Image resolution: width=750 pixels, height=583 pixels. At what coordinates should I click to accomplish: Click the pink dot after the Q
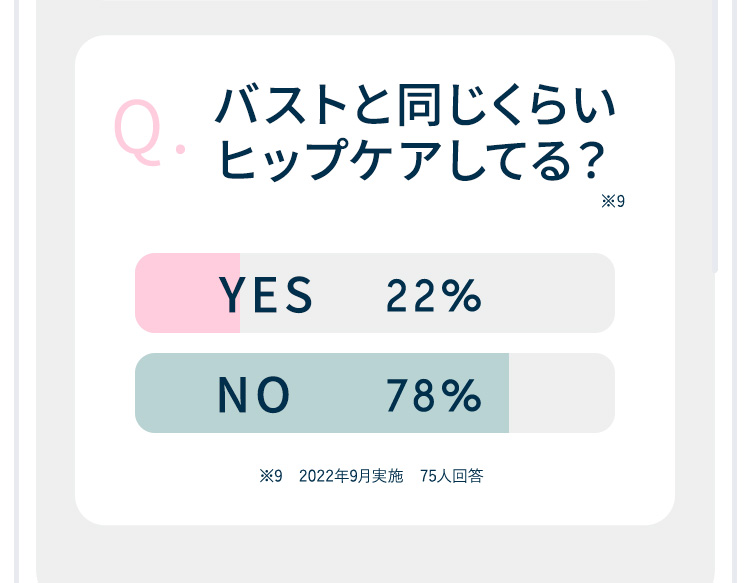tap(180, 150)
